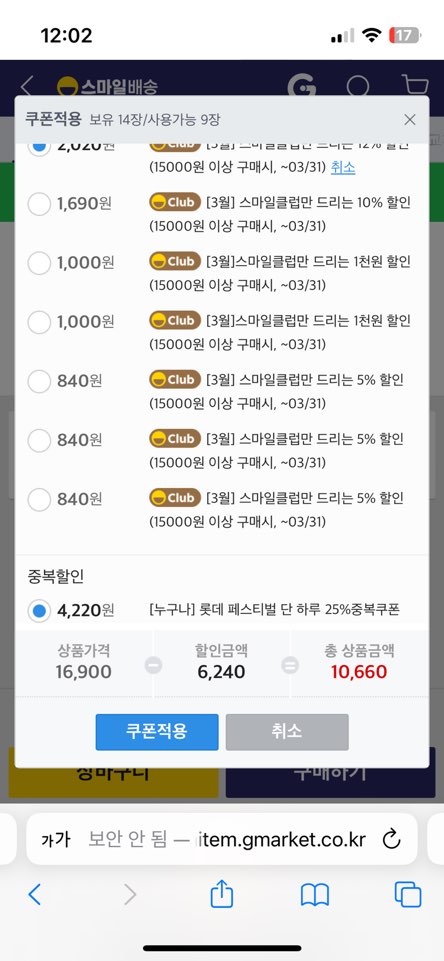Screen dimensions: 444x961
Task: Apply coupons with the 쿠폰적용 button
Action: [157, 732]
